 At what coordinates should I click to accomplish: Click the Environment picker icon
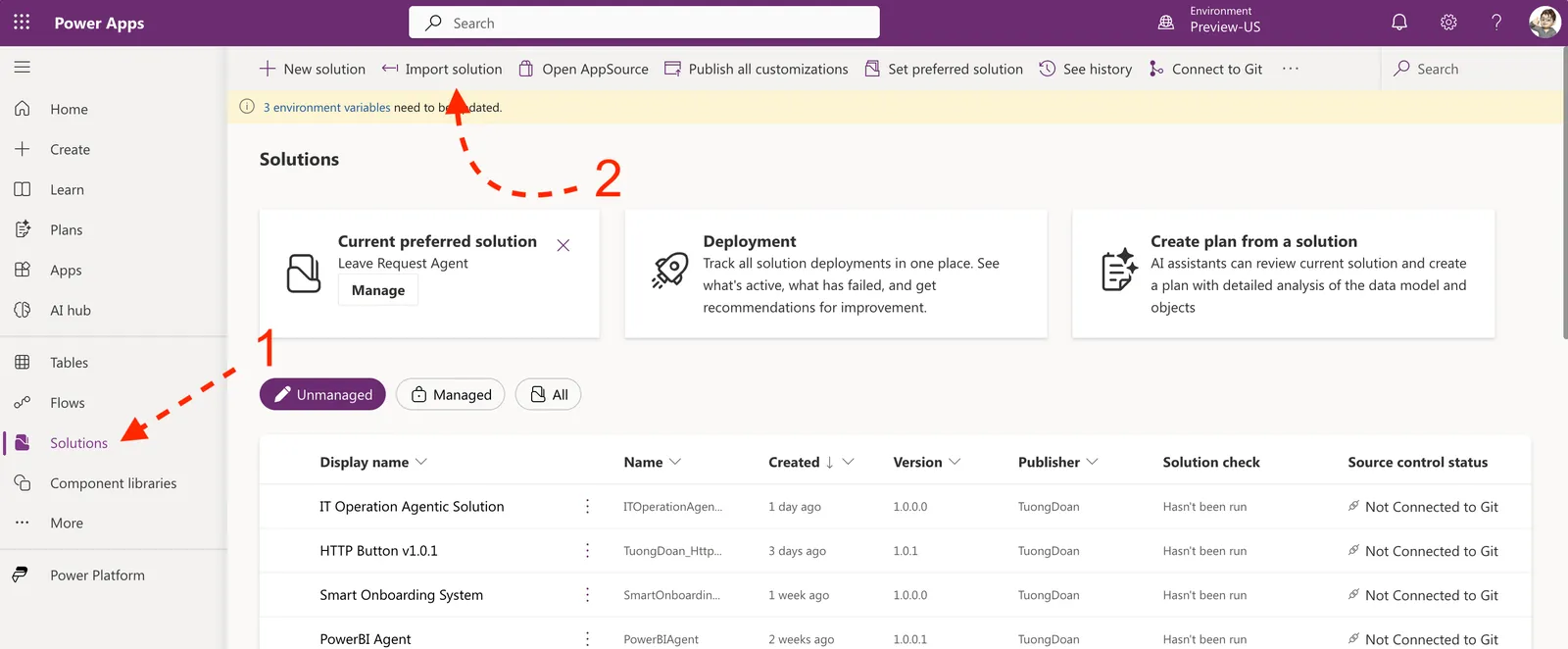(x=1166, y=23)
